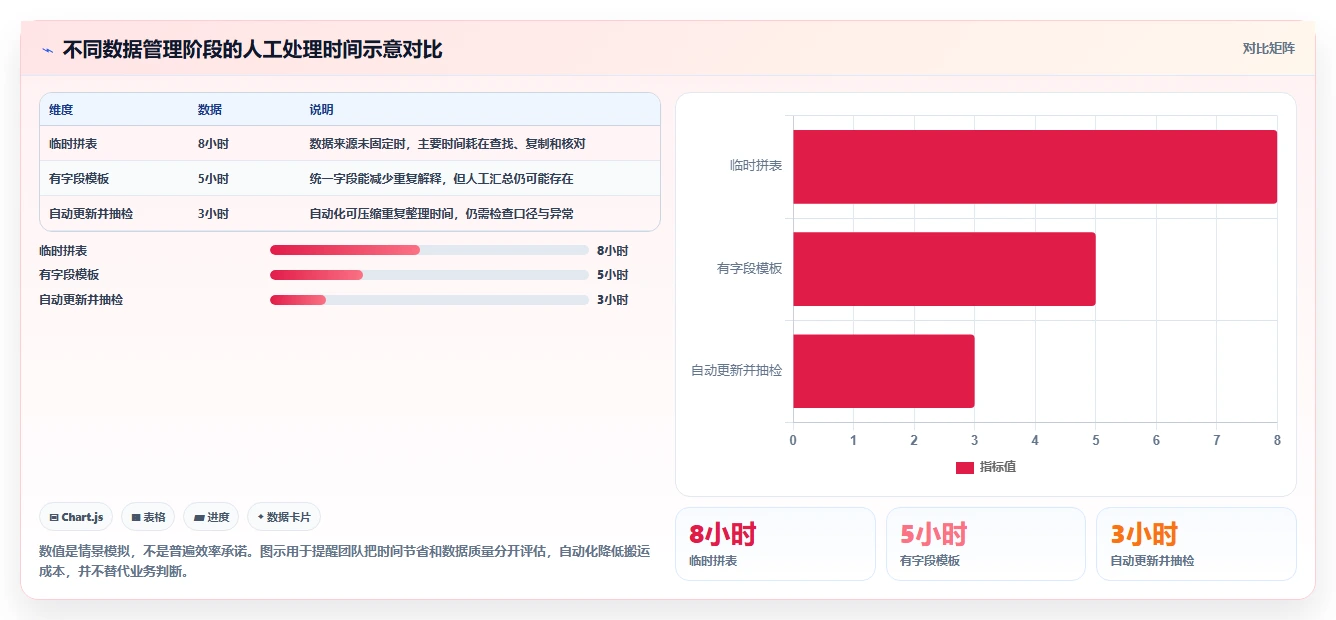
Task: Select the 进度 chip
Action: (211, 517)
